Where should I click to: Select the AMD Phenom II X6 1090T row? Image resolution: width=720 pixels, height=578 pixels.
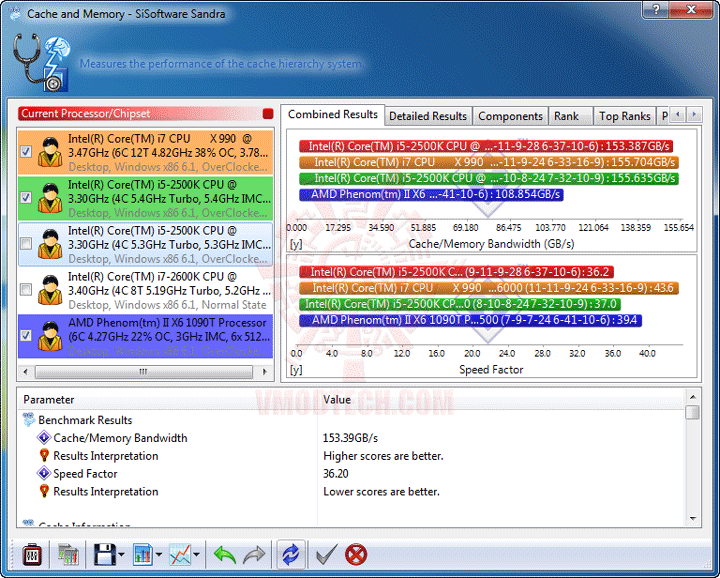[146, 336]
